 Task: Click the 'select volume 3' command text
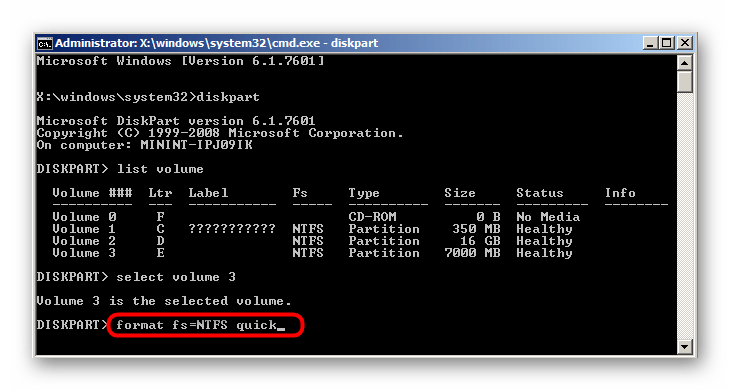[176, 277]
